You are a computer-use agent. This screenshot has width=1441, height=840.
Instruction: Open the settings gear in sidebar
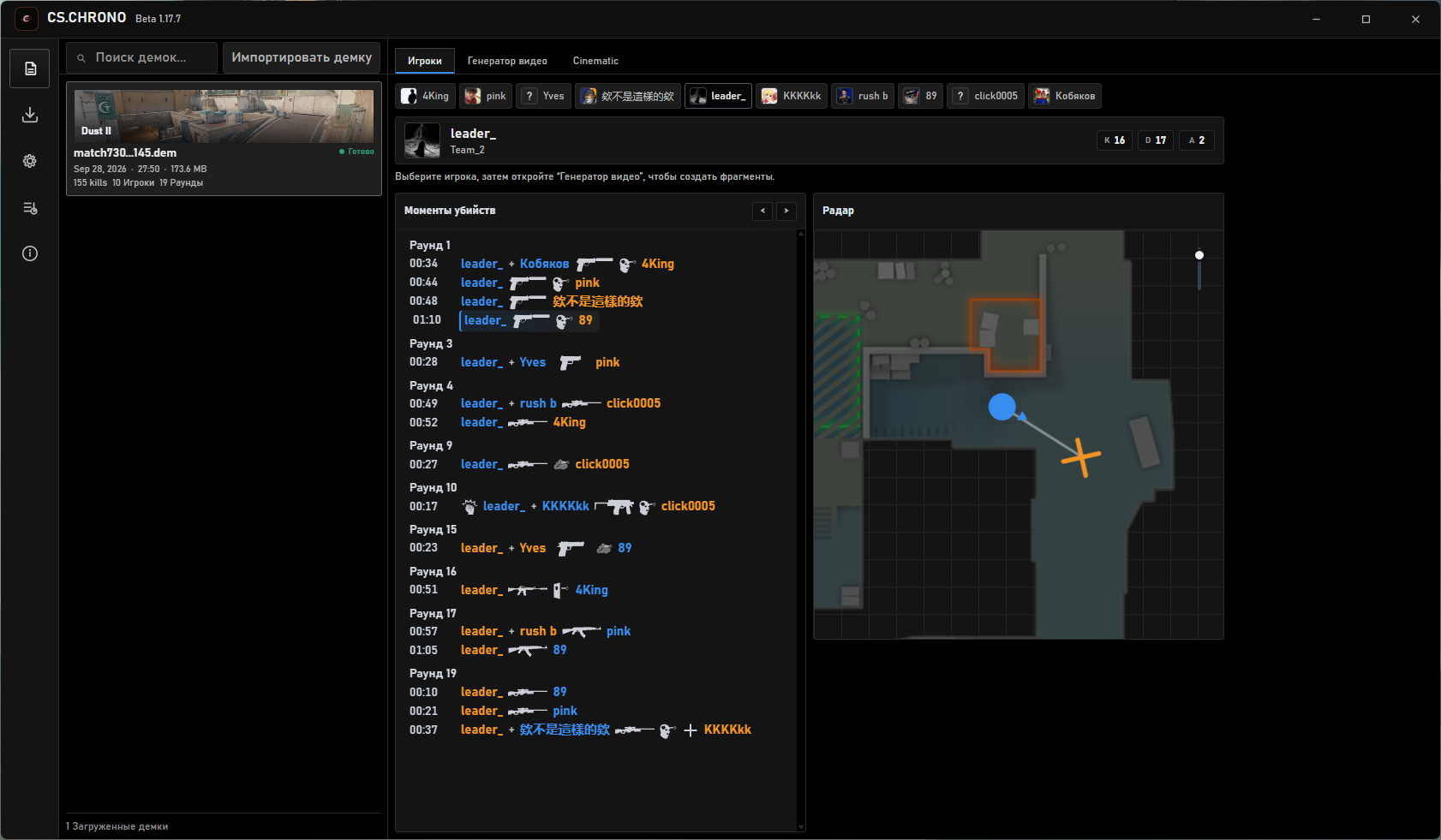click(30, 161)
